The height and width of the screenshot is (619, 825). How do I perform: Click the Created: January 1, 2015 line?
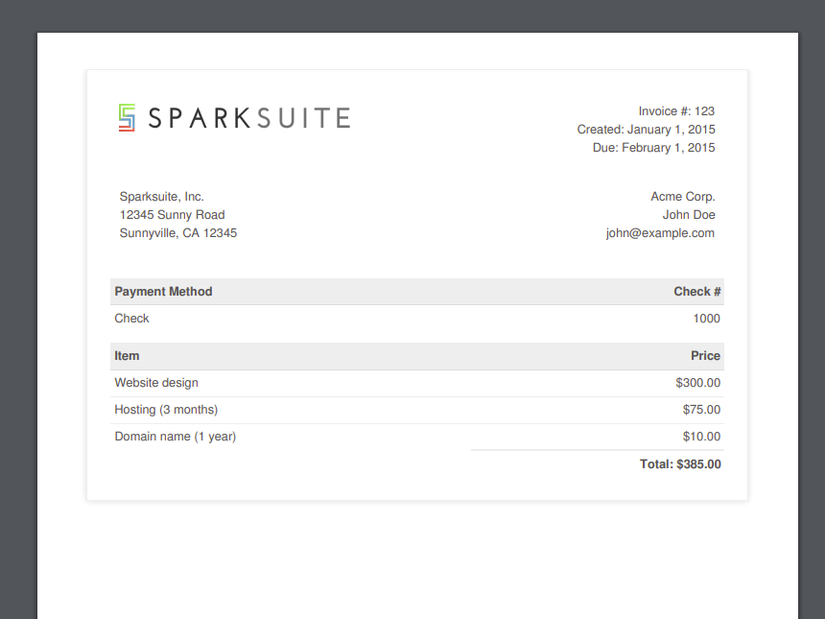pyautogui.click(x=646, y=129)
